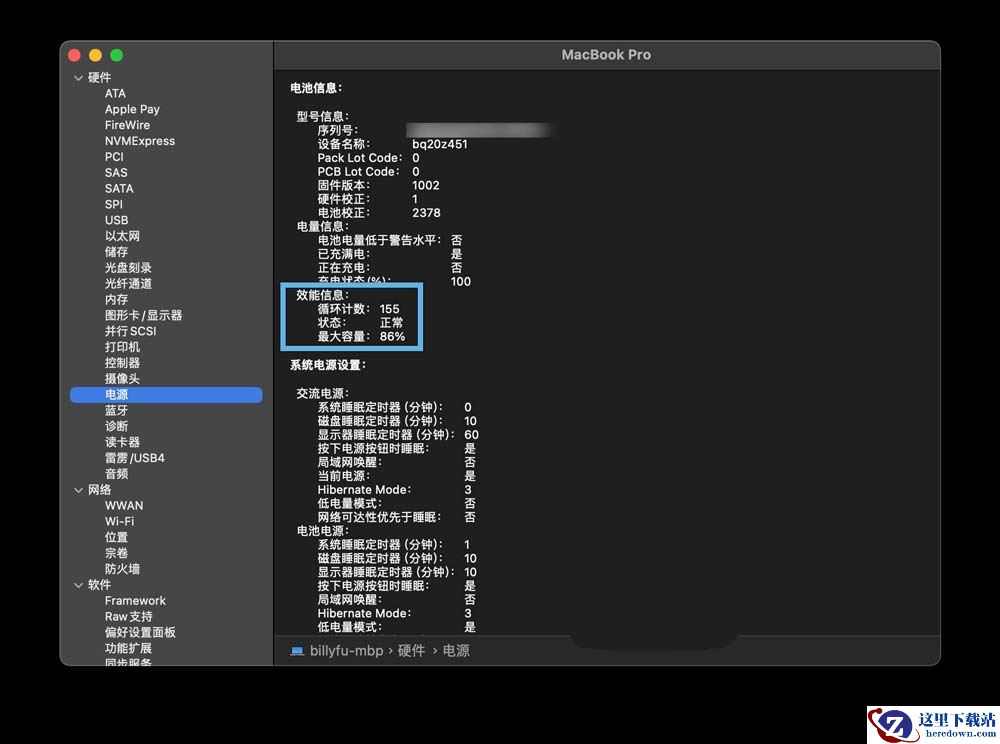Click the 循环计数 value 155
Viewport: 1000px width, 744px height.
click(389, 309)
